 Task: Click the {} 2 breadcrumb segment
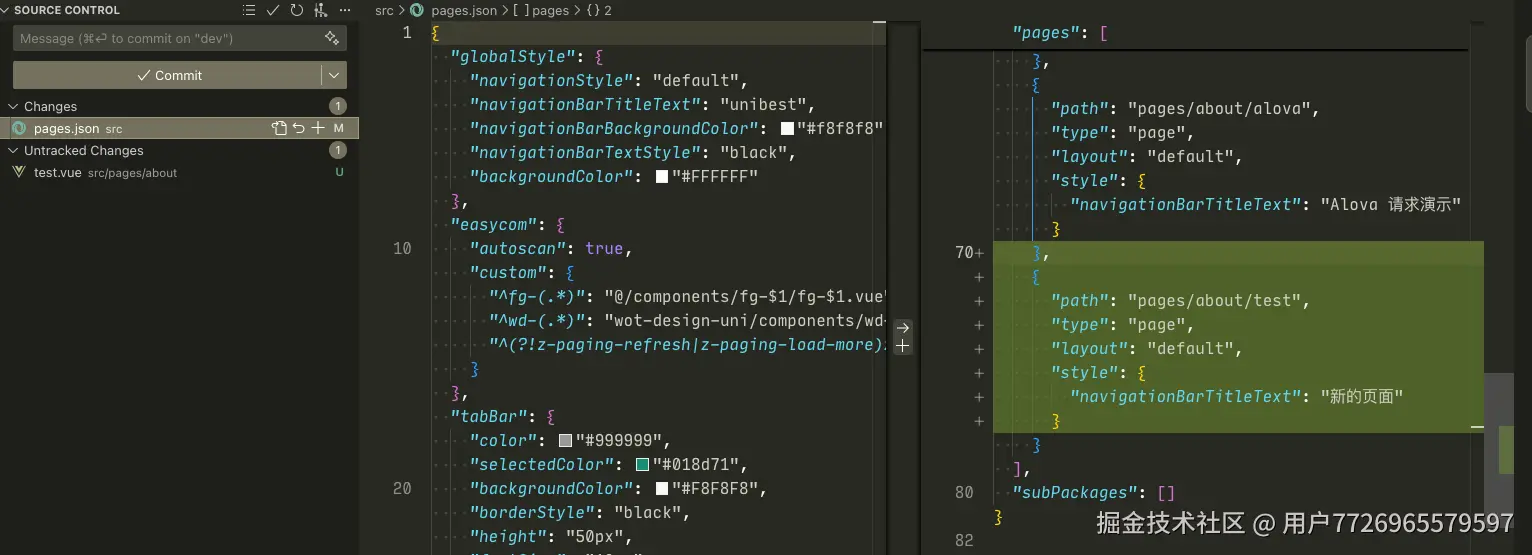(x=598, y=10)
